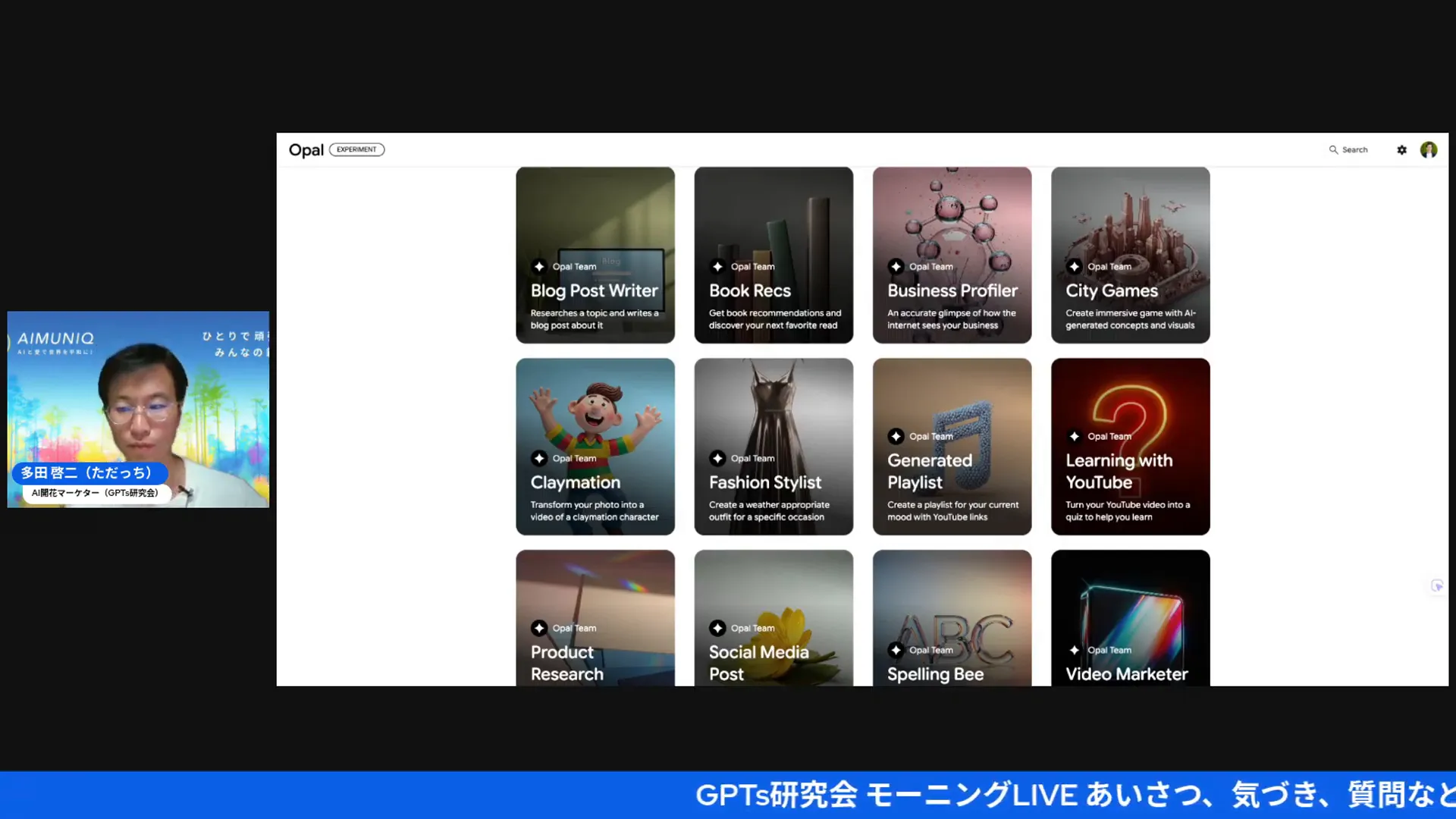Open the Generated Playlist card
This screenshot has width=1456, height=819.
[x=952, y=447]
